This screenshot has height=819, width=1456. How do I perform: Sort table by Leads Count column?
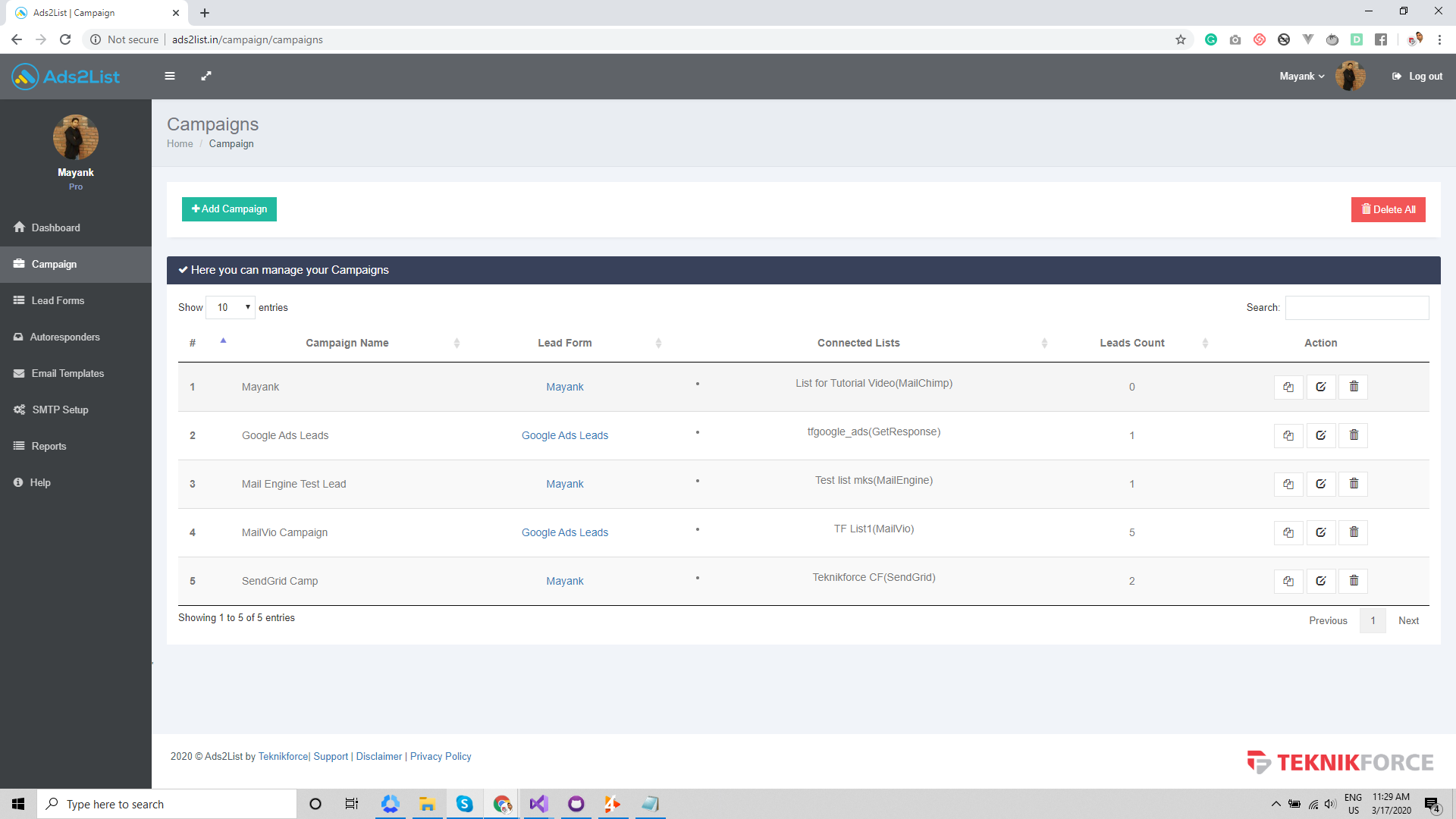(x=1132, y=343)
